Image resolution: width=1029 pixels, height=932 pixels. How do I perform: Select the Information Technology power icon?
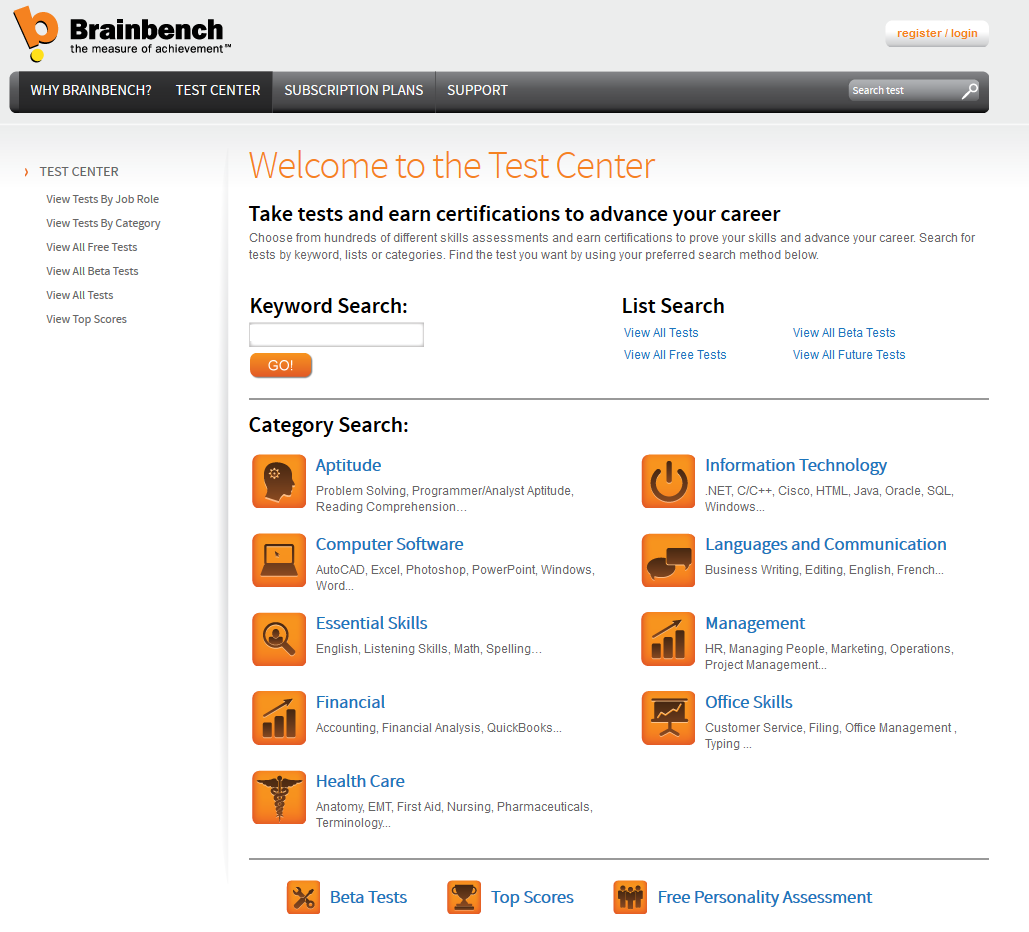click(x=668, y=481)
